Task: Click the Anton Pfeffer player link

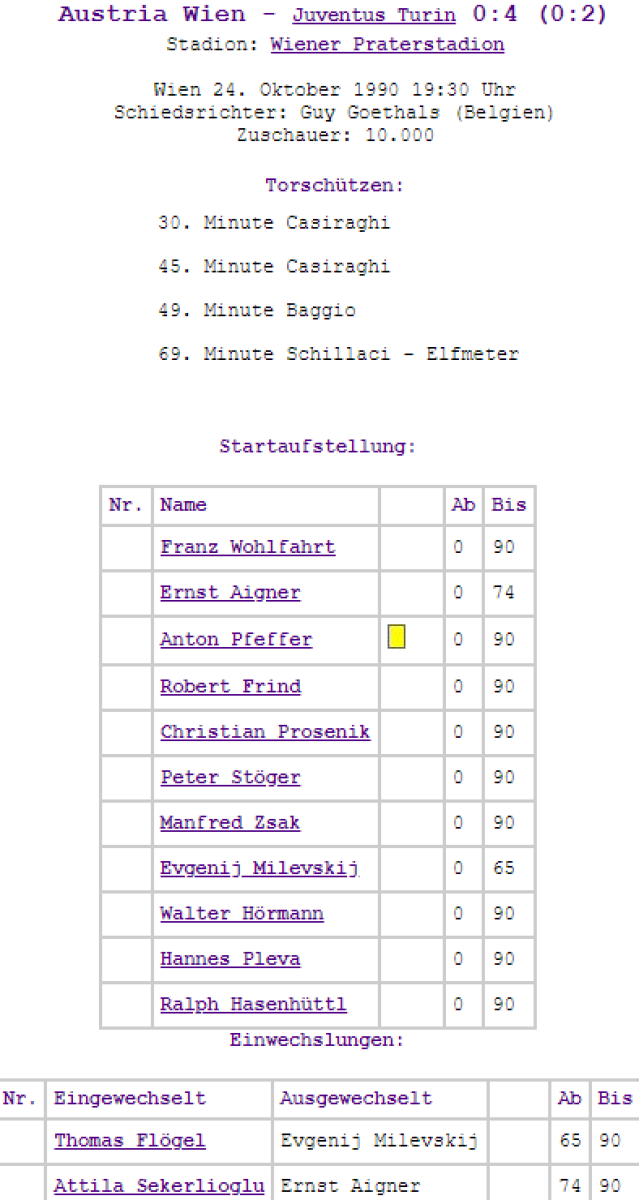Action: (x=236, y=639)
